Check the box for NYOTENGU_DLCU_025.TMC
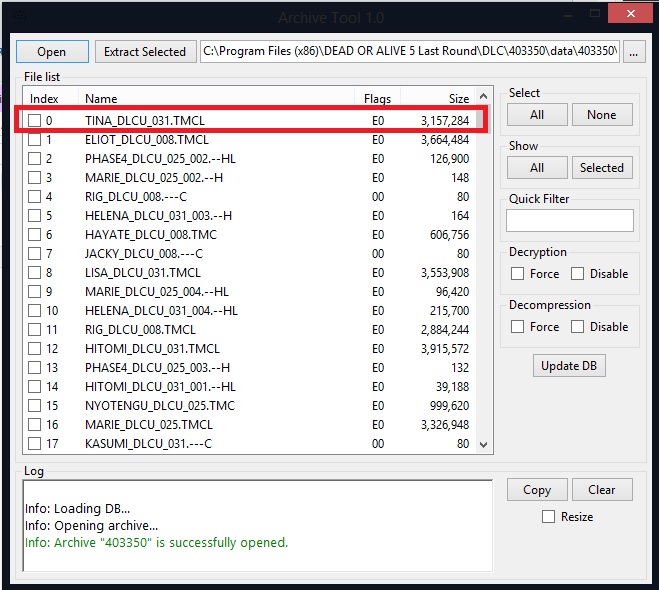 click(34, 406)
